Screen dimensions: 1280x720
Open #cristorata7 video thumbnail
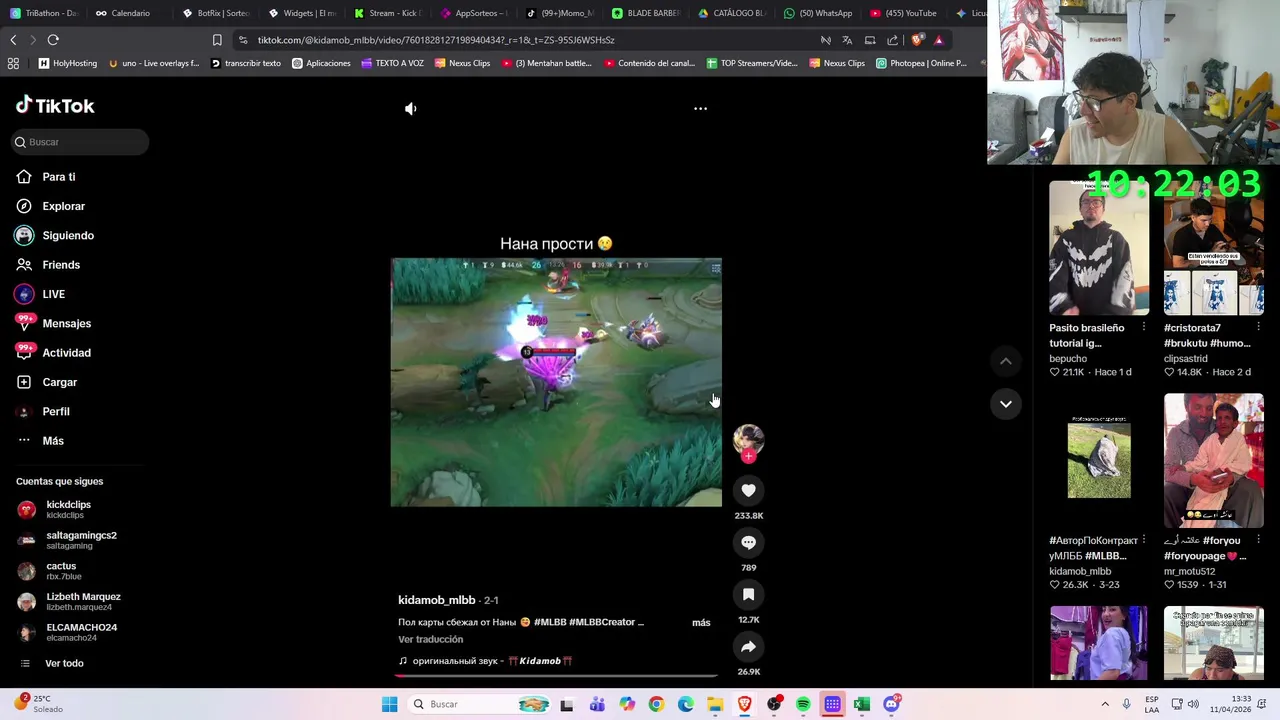[x=1213, y=248]
